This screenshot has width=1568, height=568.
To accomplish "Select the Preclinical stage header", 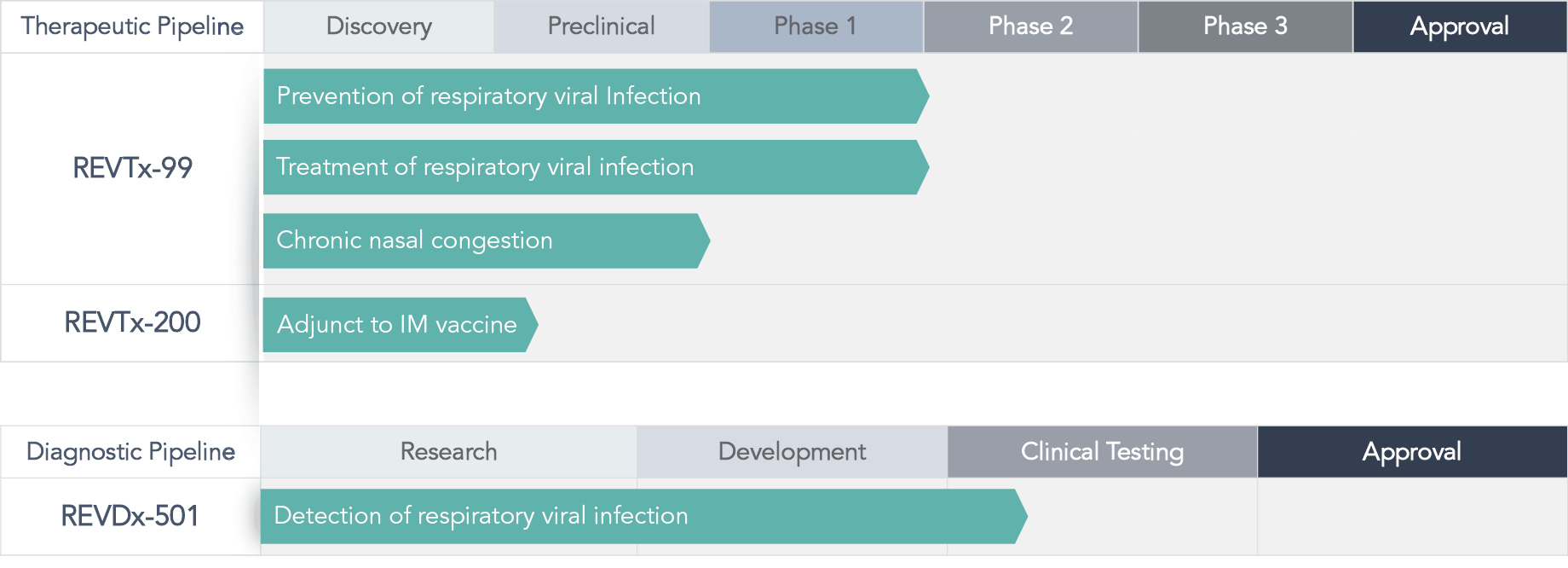I will tap(602, 26).
